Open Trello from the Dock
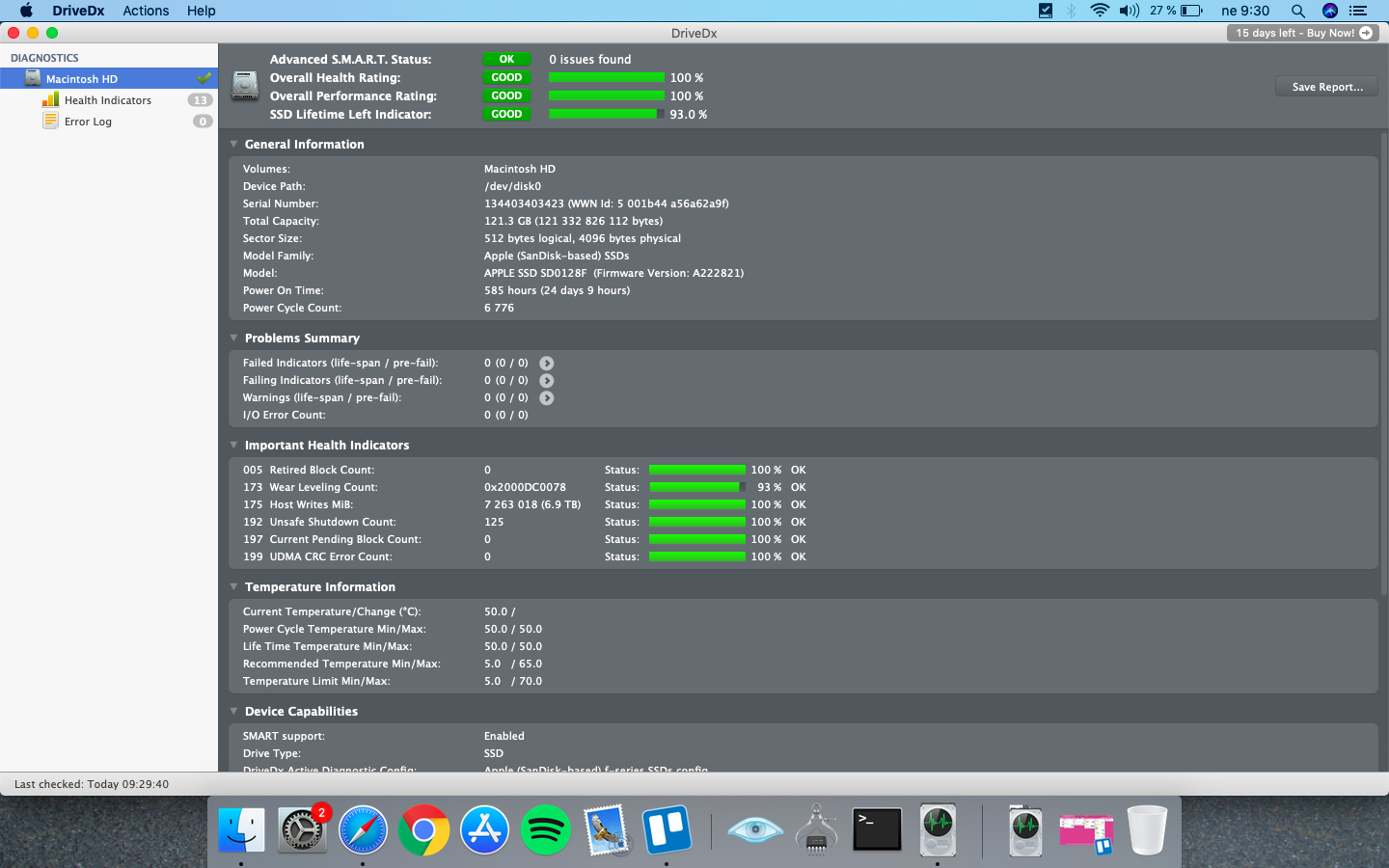The width and height of the screenshot is (1389, 868). [667, 829]
